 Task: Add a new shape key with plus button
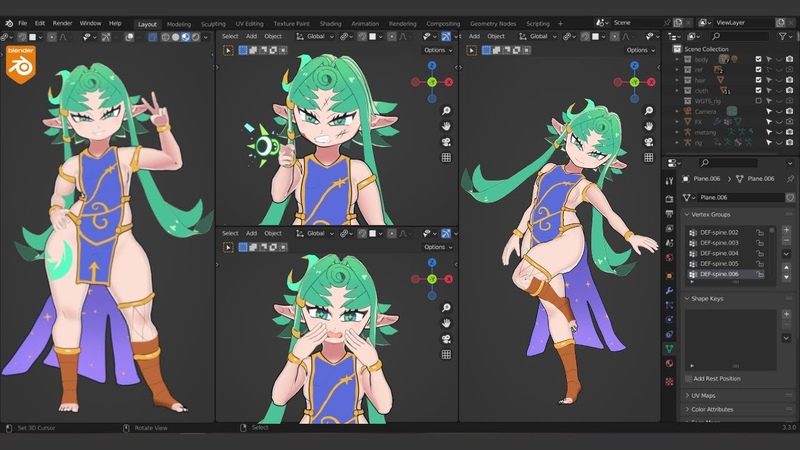(x=786, y=314)
